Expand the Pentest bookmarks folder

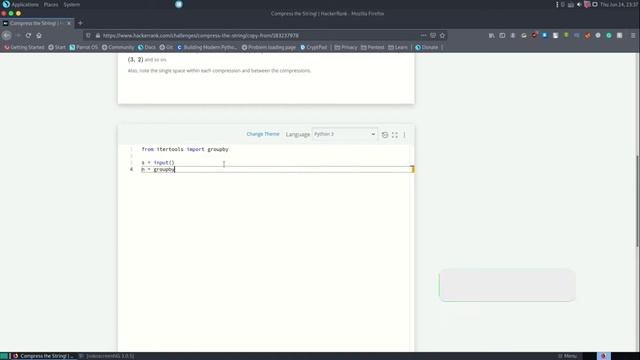[372, 47]
